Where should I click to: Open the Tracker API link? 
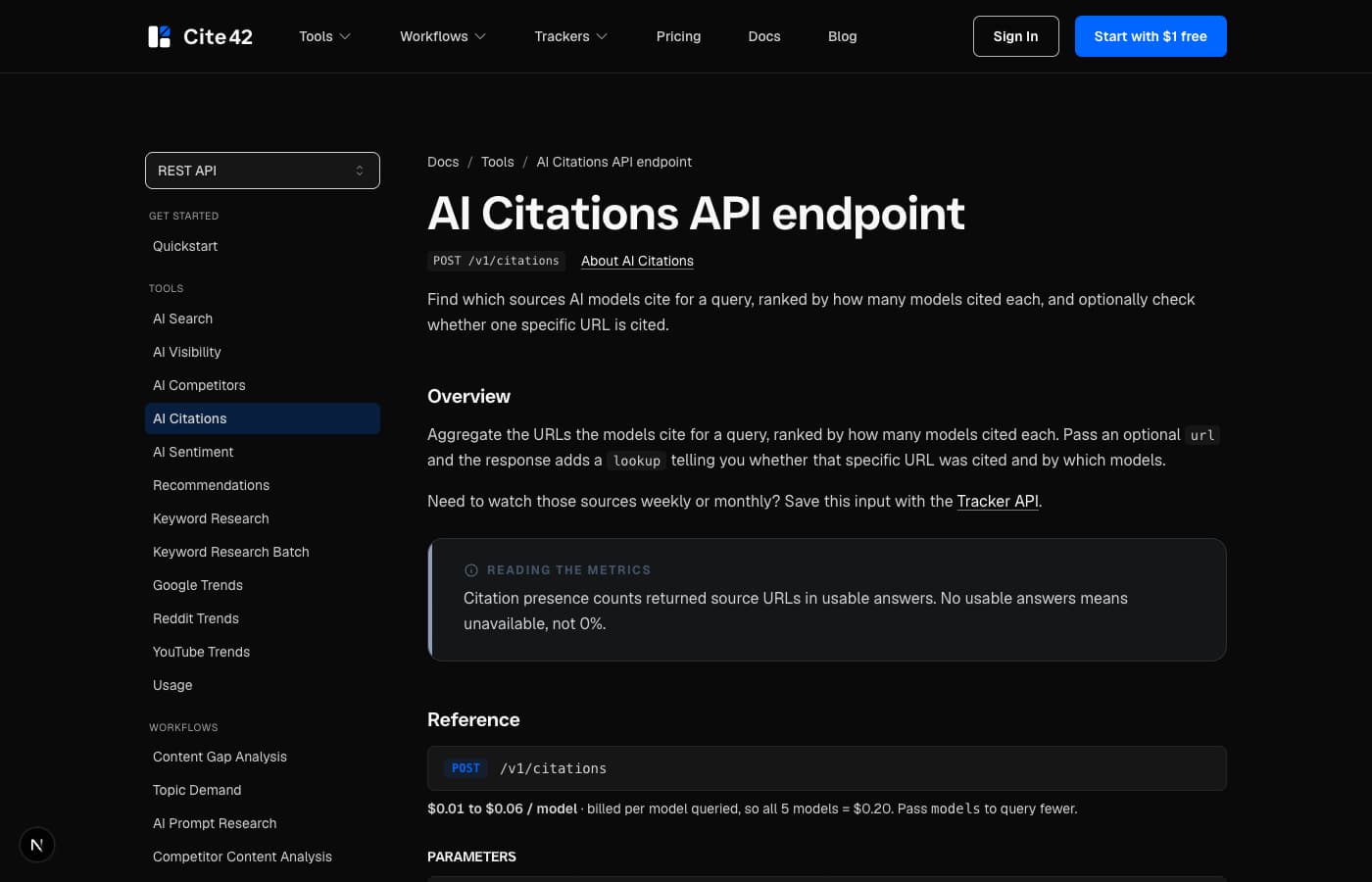(x=998, y=501)
